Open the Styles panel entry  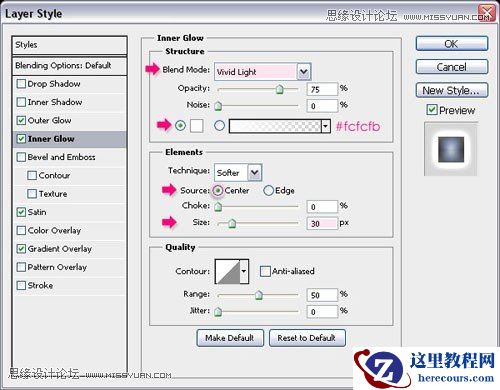pos(69,45)
